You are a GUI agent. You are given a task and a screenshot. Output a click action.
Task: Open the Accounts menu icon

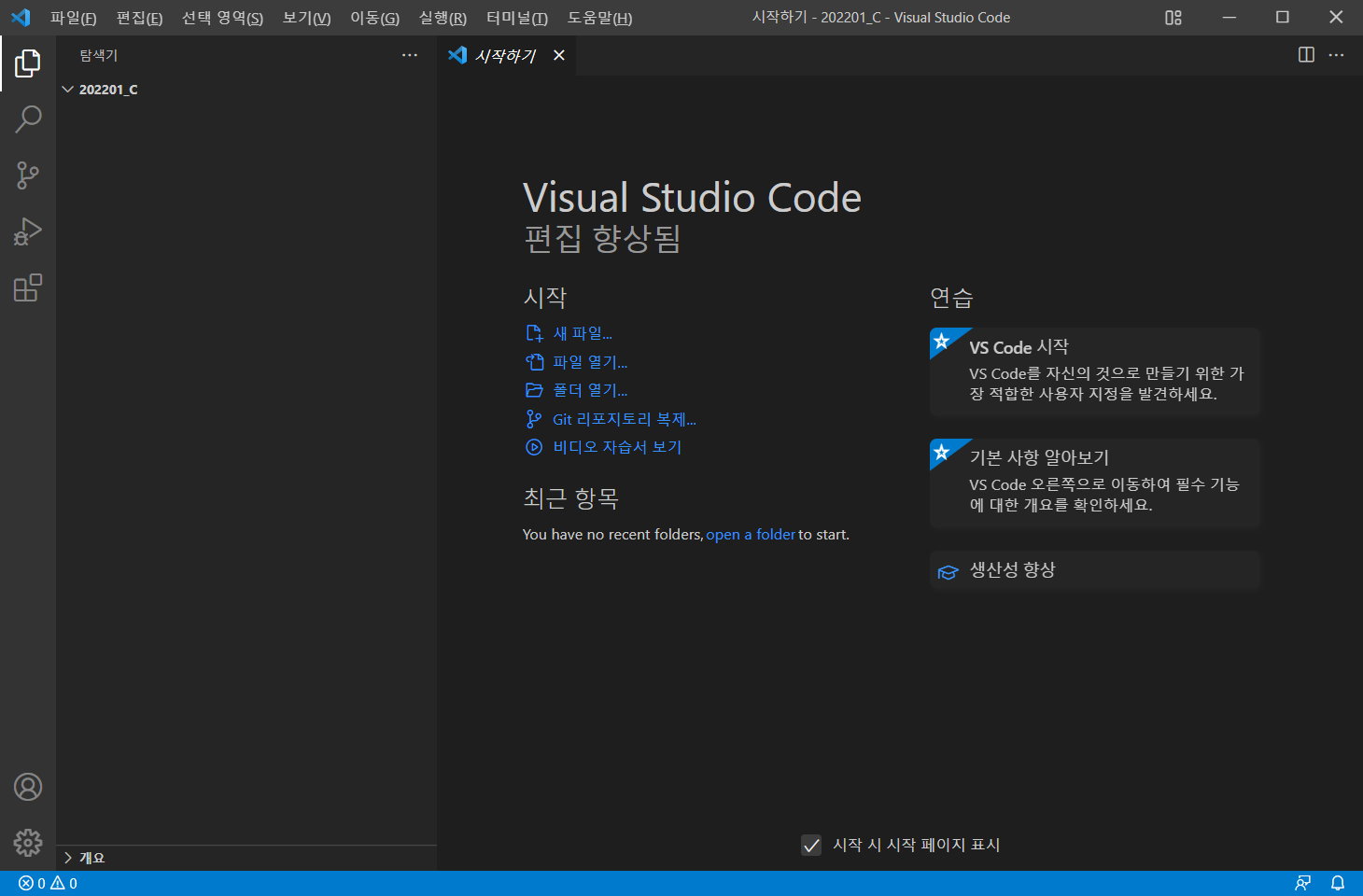(28, 787)
